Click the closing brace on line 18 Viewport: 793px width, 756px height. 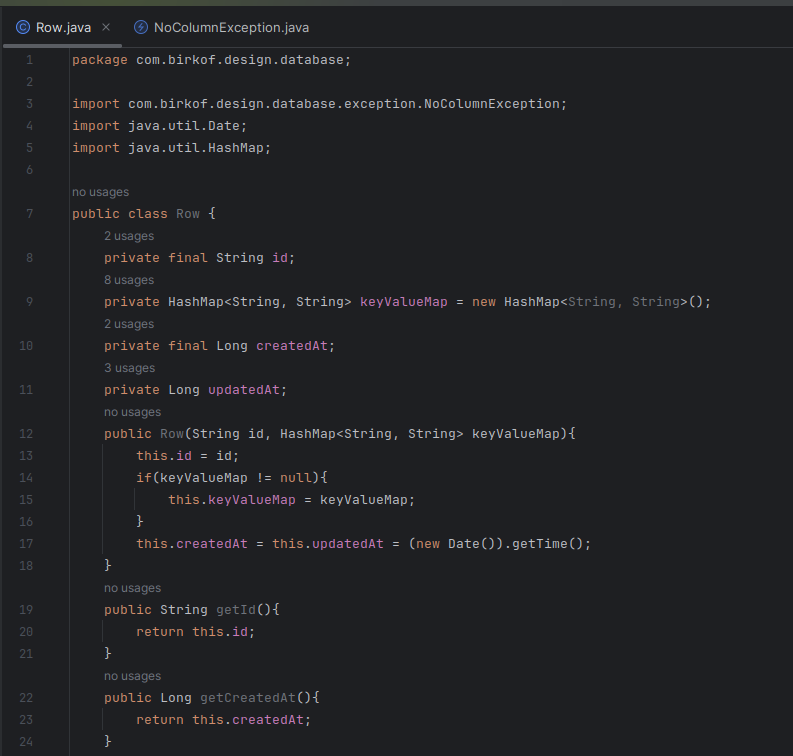(x=108, y=566)
